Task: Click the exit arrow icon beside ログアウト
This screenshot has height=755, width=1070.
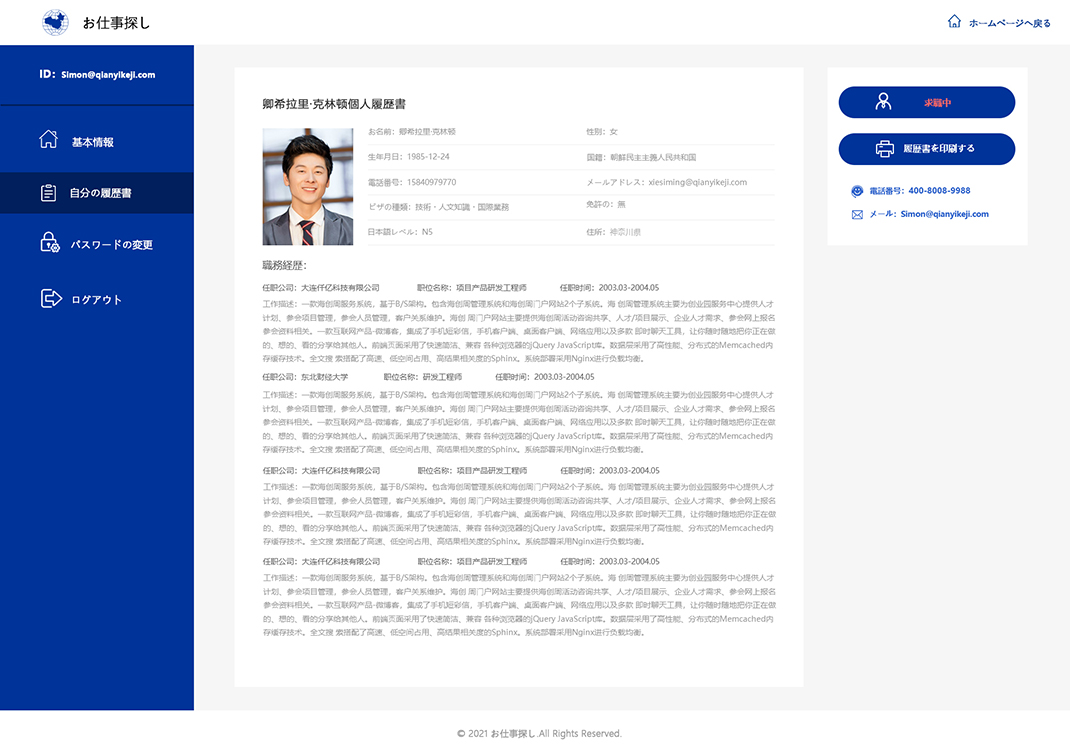Action: (x=50, y=298)
